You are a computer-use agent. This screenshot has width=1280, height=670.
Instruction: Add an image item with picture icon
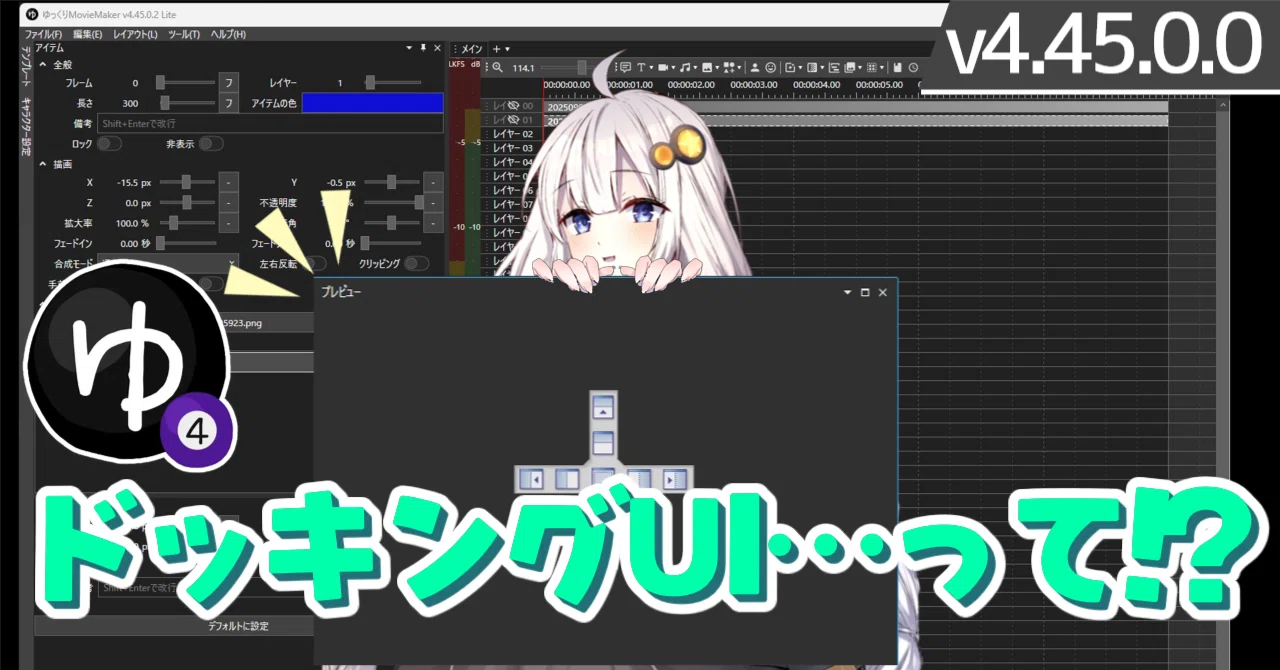(707, 67)
